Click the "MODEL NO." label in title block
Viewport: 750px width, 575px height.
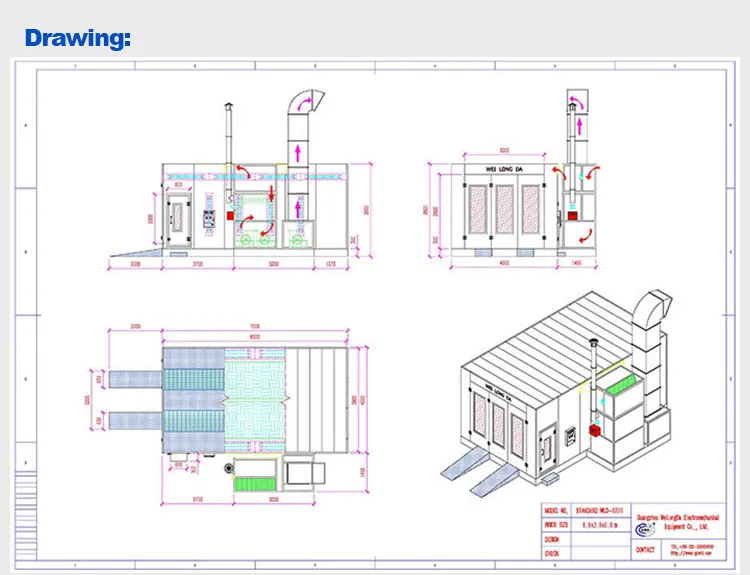[x=556, y=509]
